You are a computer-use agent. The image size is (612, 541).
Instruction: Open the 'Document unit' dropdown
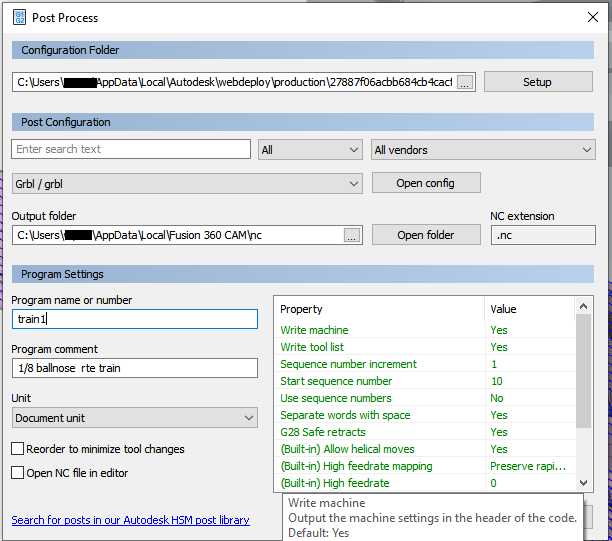coord(135,418)
